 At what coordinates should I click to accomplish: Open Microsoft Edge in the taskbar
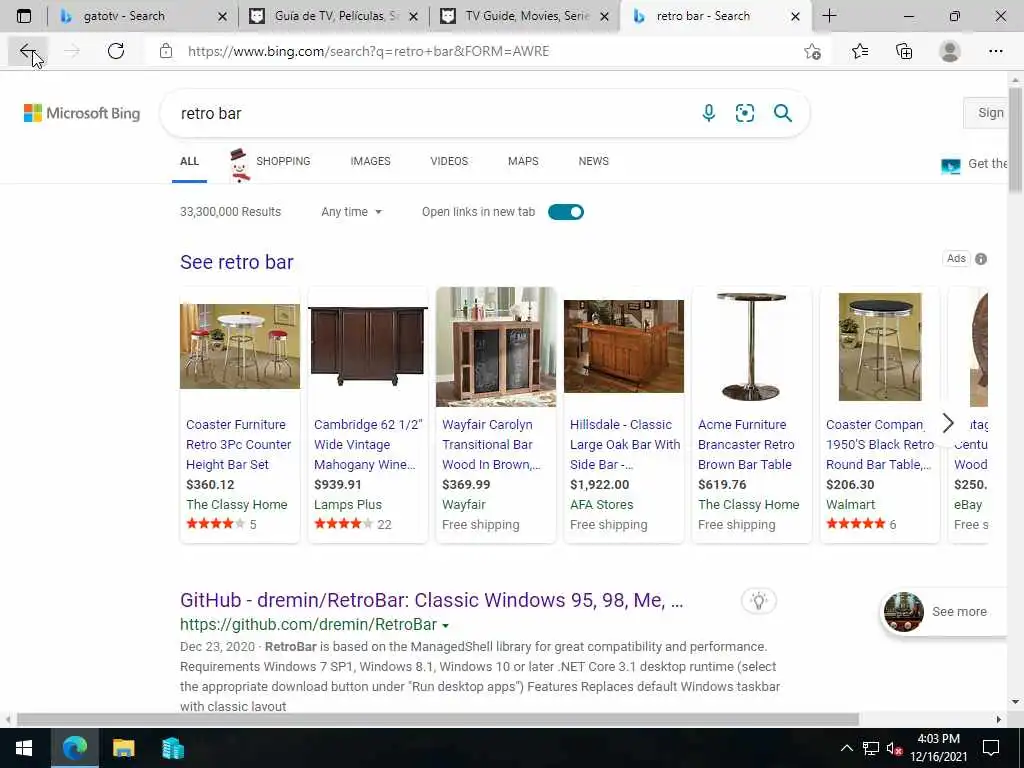(74, 748)
